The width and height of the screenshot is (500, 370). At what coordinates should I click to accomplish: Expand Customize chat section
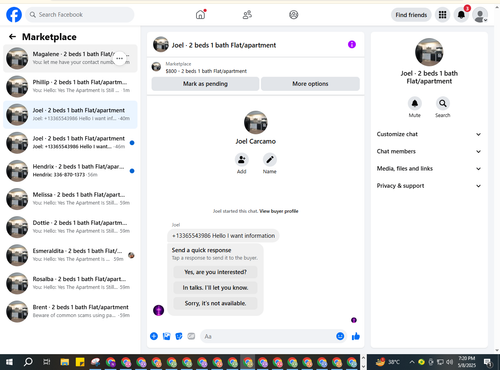click(x=429, y=134)
